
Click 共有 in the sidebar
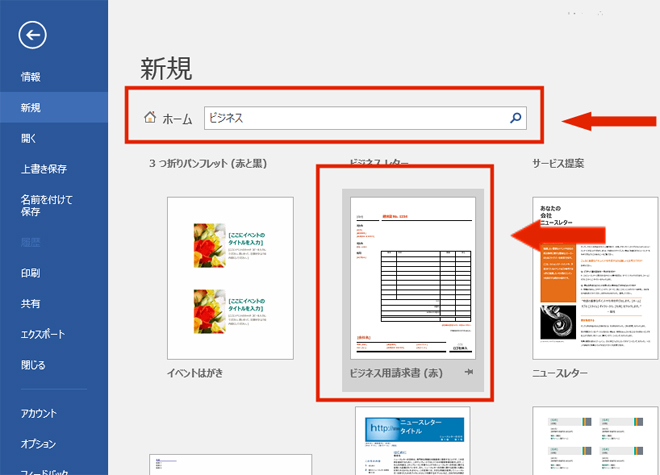point(30,303)
